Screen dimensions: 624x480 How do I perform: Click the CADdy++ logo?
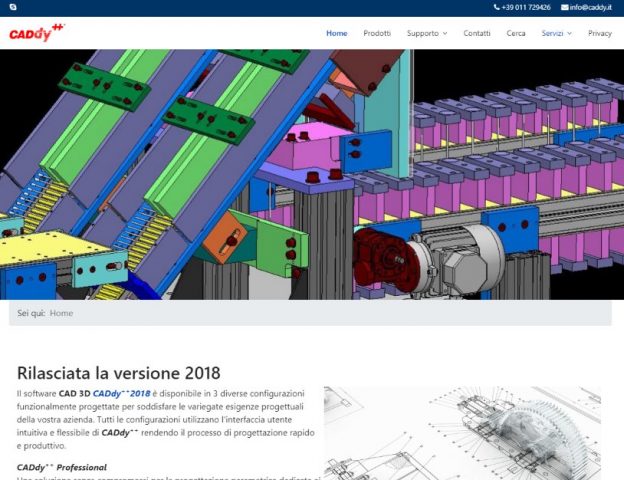[x=37, y=33]
